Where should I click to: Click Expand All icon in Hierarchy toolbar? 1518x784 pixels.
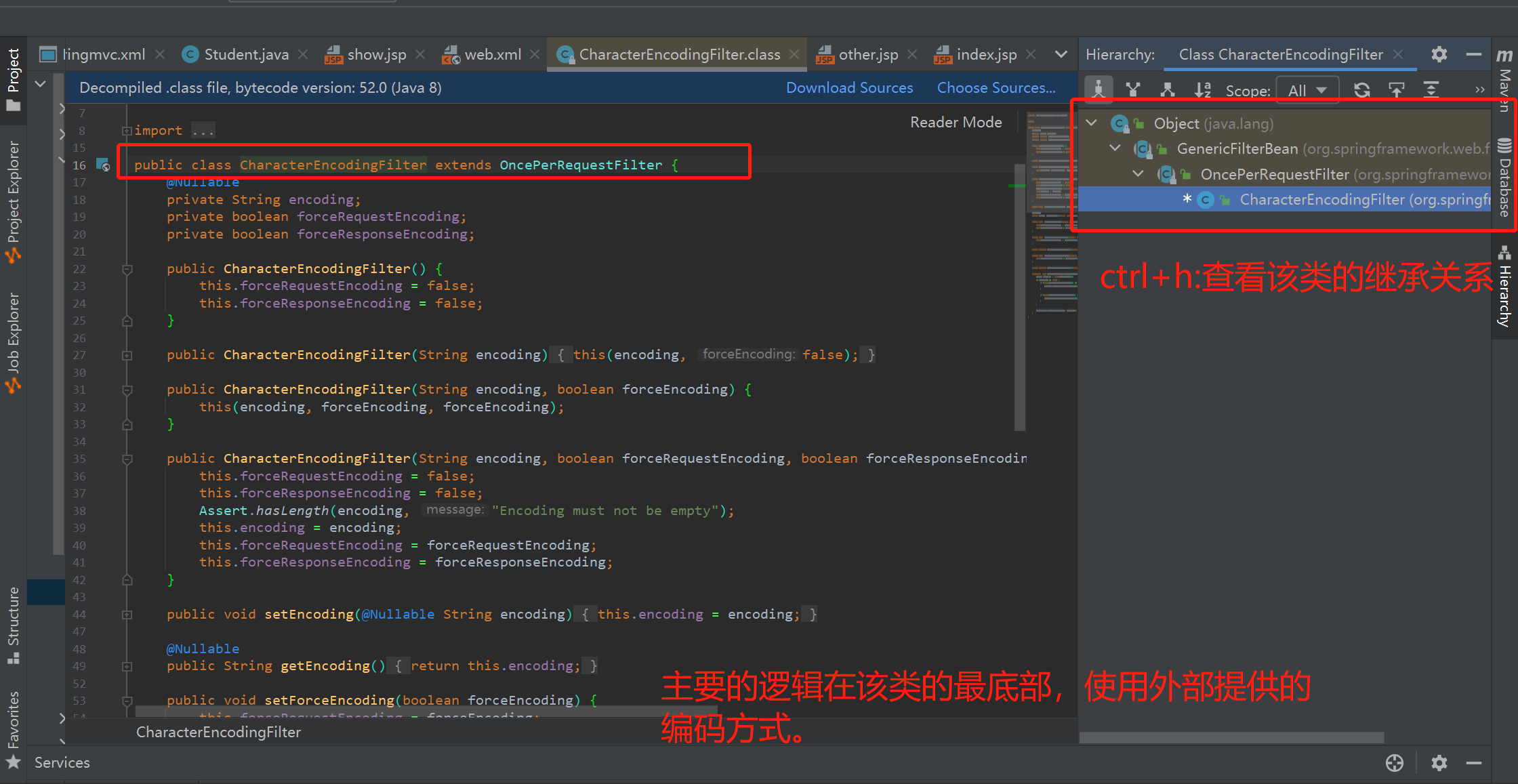click(x=1431, y=89)
